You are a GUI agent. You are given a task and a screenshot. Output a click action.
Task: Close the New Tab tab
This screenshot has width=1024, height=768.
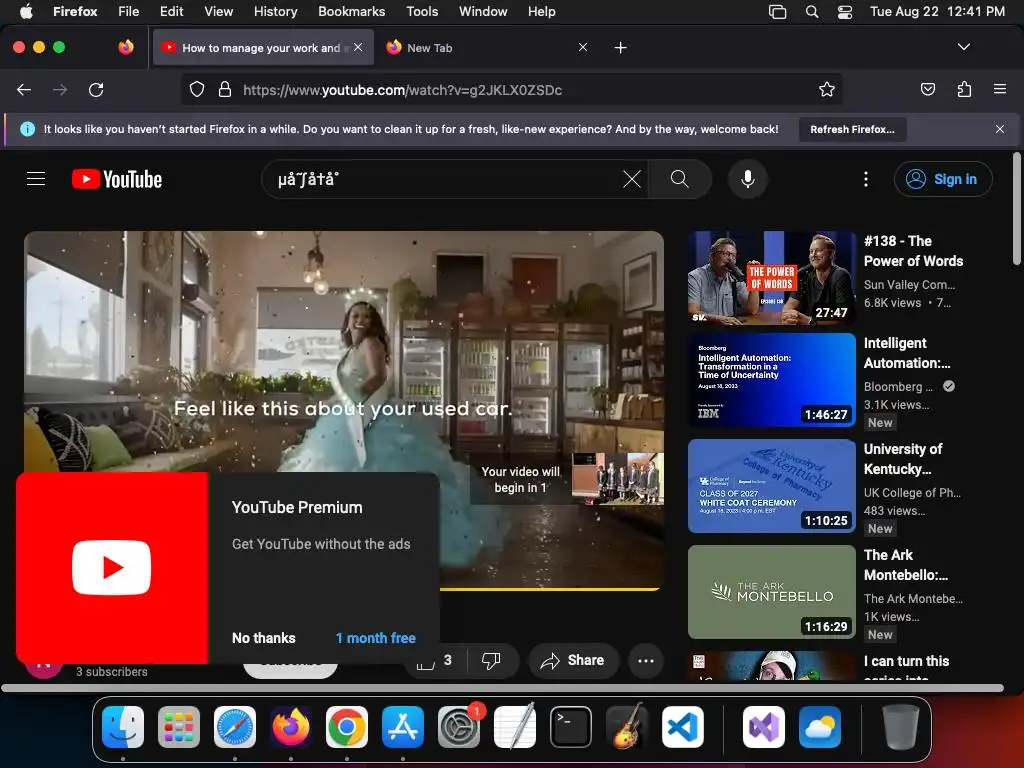(583, 47)
